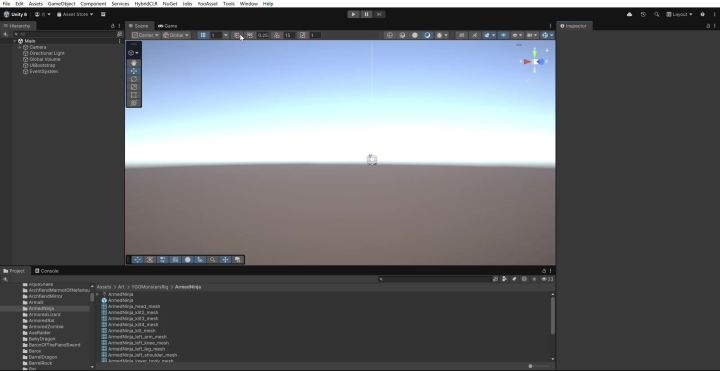720x371 pixels.
Task: Select the Rotate tool in Scene toolbar
Action: coord(134,79)
